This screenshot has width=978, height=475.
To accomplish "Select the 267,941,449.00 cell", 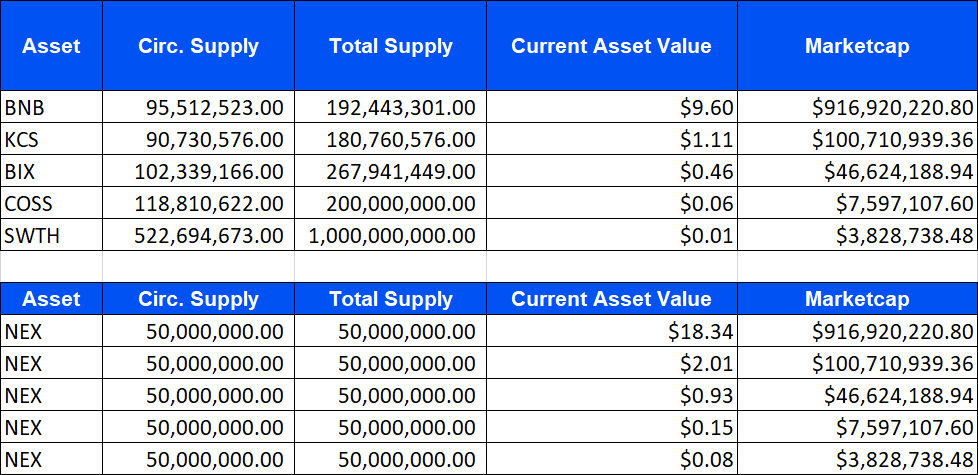I will click(x=390, y=171).
